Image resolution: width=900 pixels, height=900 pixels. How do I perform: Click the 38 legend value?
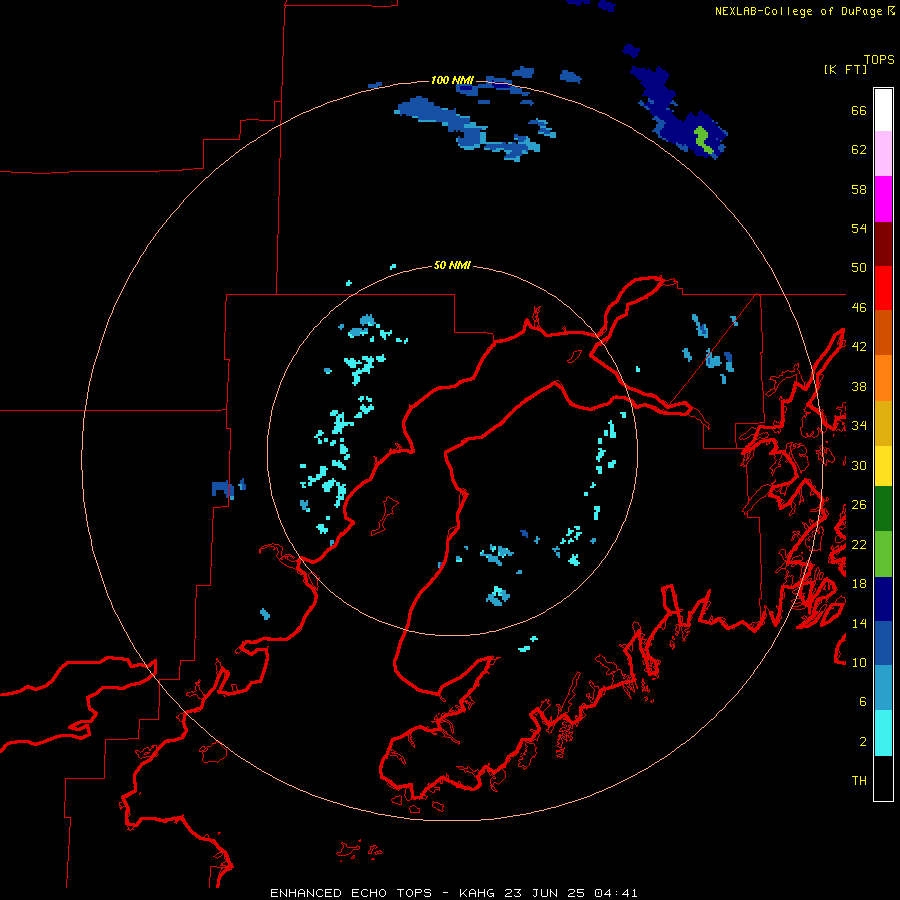coord(859,386)
